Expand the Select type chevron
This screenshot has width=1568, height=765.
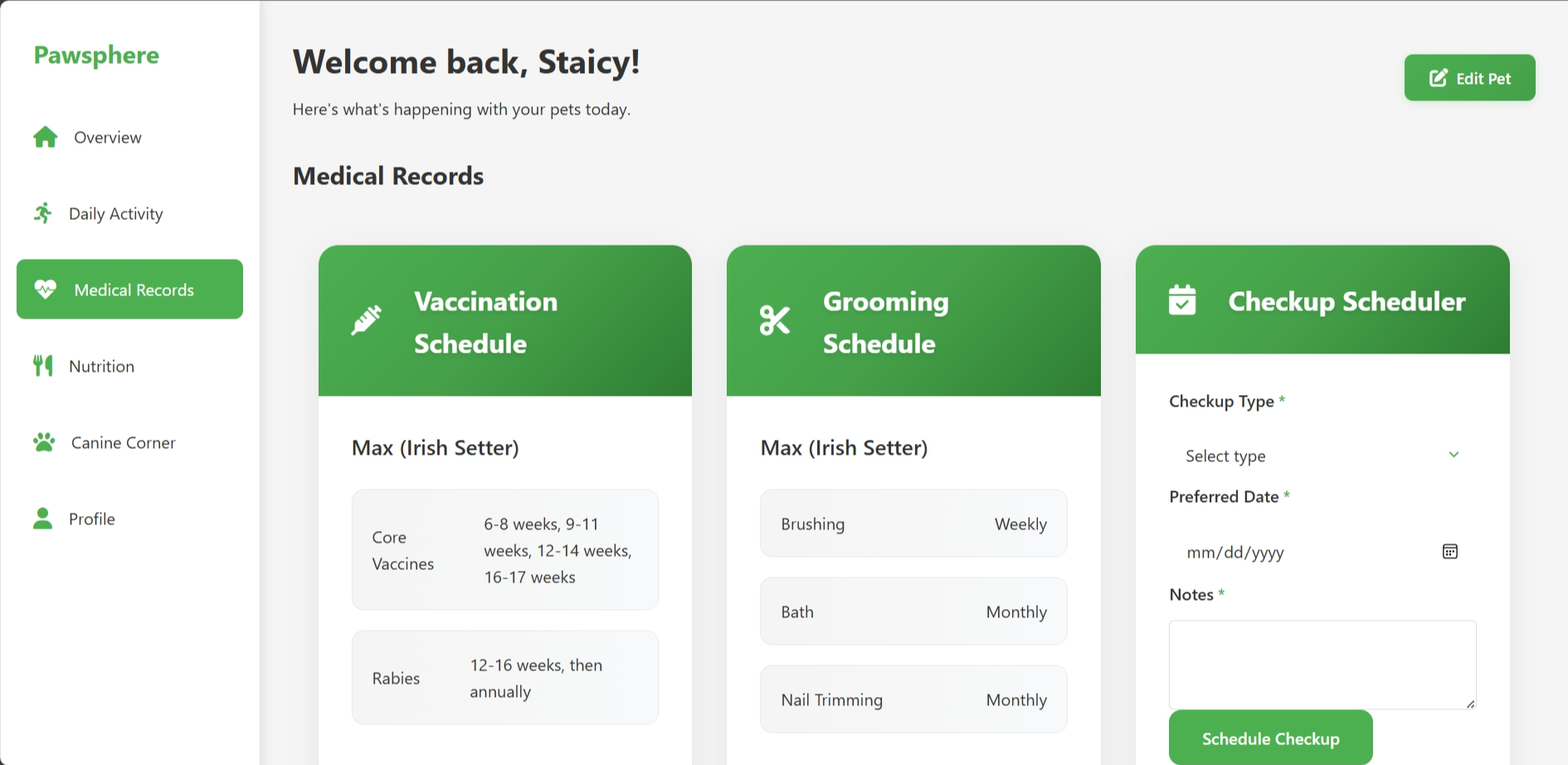[x=1454, y=455]
